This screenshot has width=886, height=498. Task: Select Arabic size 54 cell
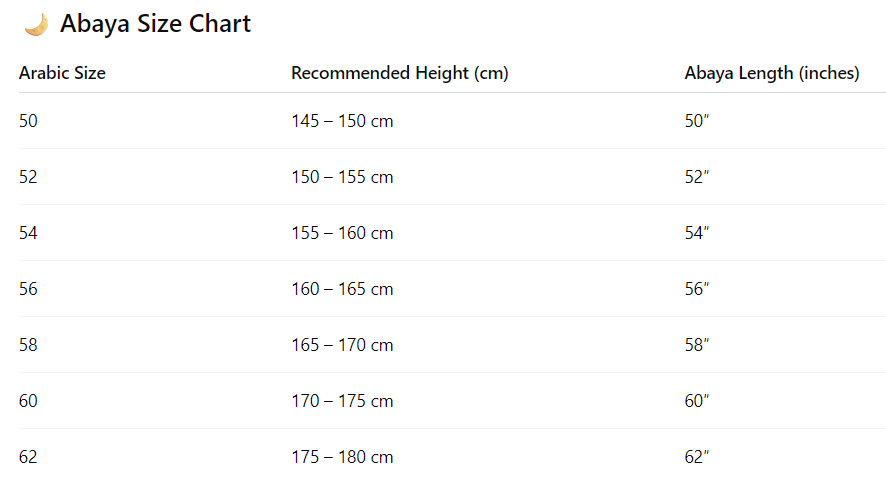click(x=28, y=233)
